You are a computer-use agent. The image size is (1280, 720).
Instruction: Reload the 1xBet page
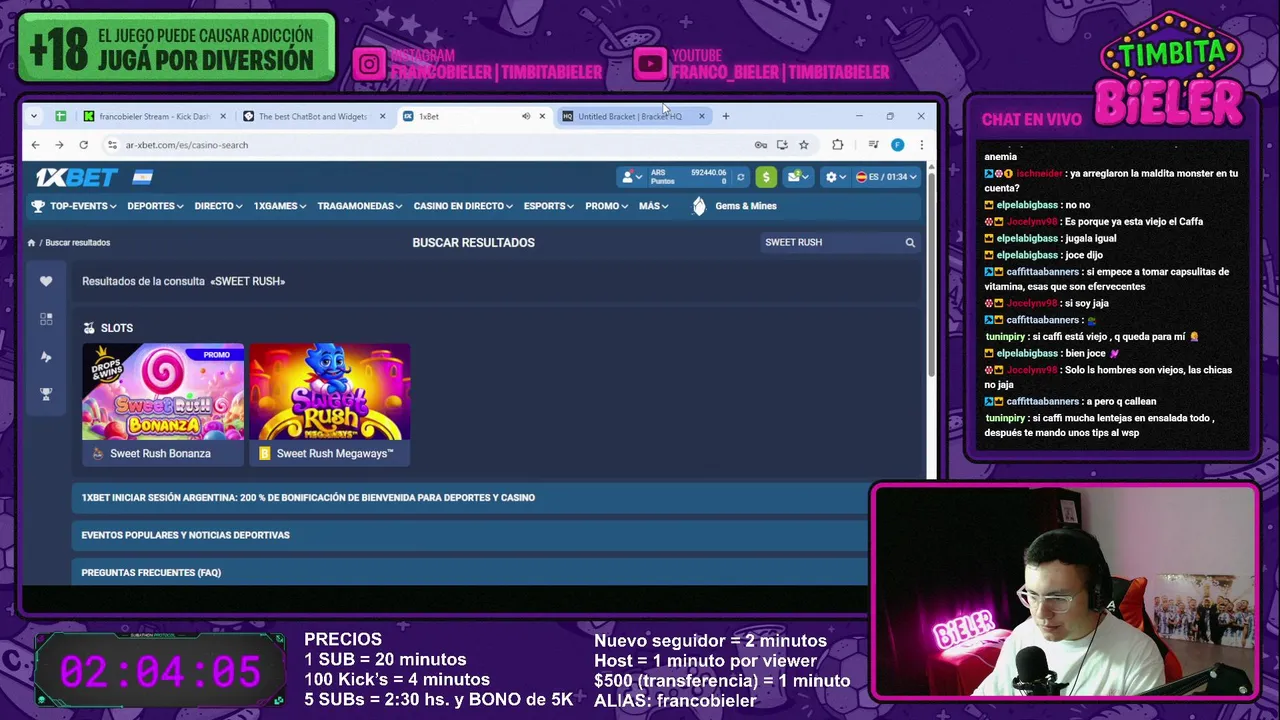coord(83,145)
